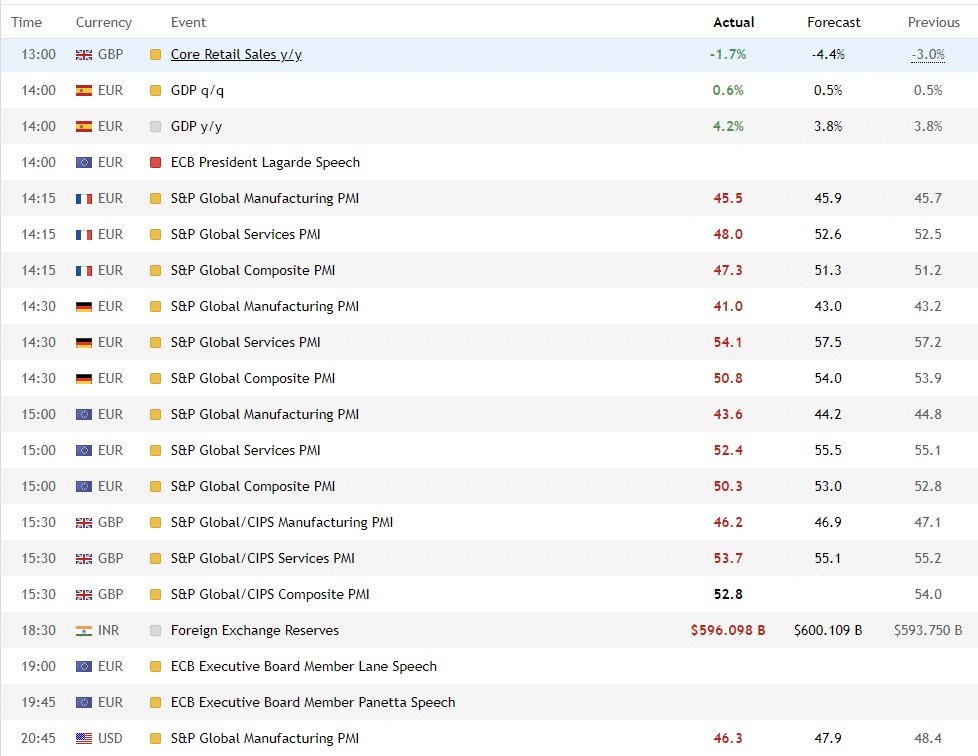Select ECB Executive Board Member Lane Speech
Viewport: 978px width, 756px height.
coord(304,666)
